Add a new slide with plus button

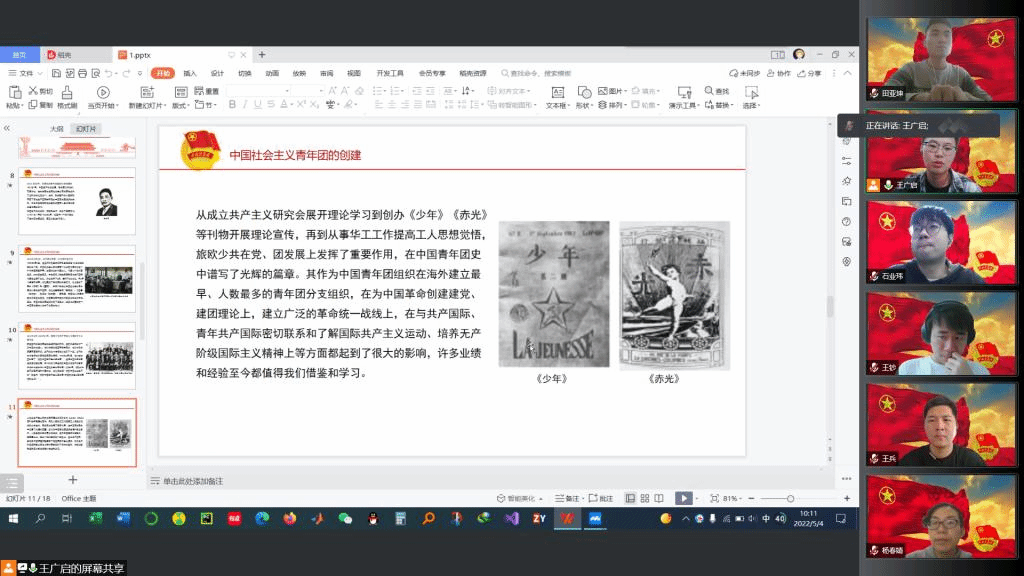tap(72, 480)
